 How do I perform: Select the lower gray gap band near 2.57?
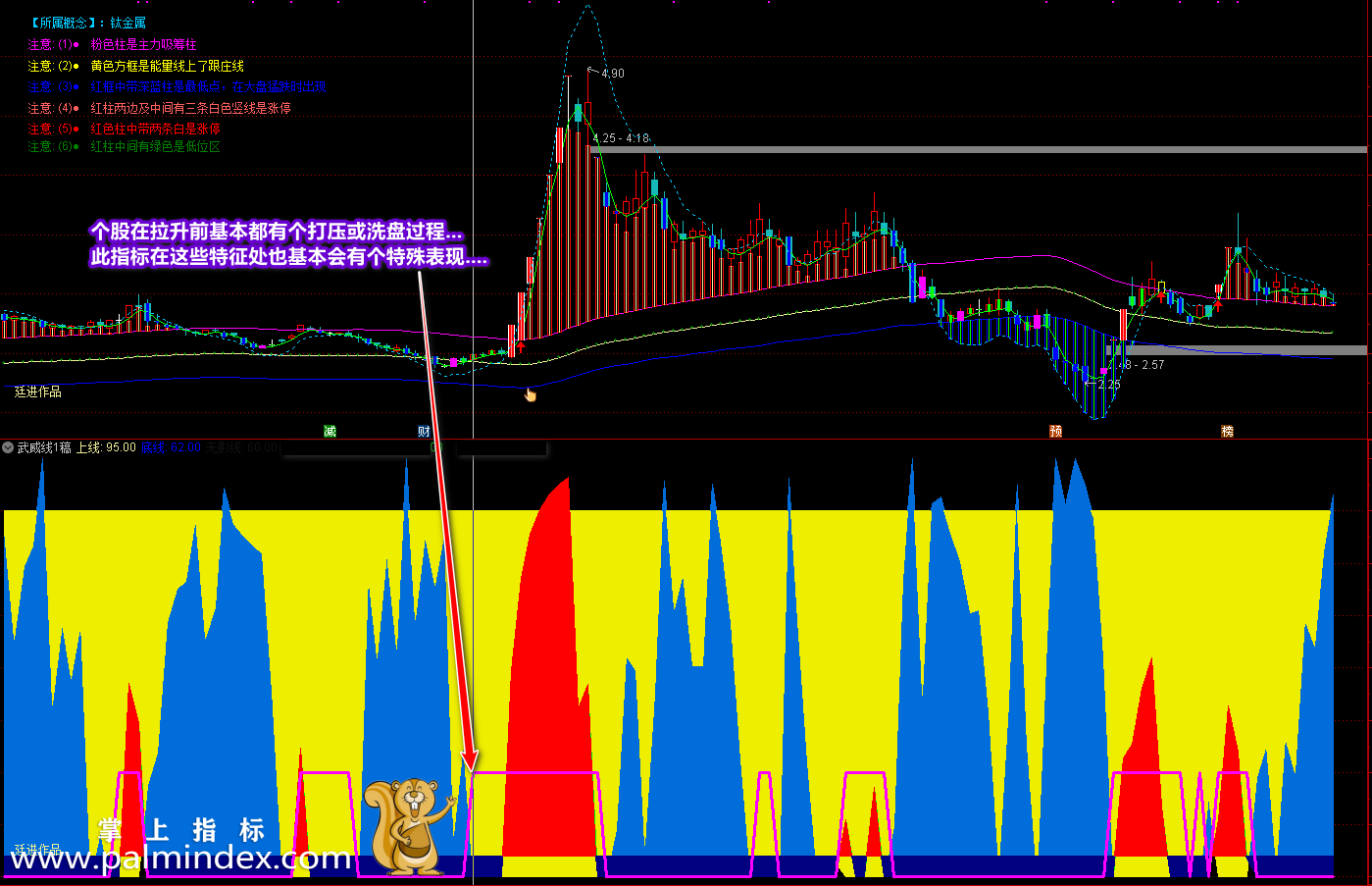click(x=1236, y=350)
